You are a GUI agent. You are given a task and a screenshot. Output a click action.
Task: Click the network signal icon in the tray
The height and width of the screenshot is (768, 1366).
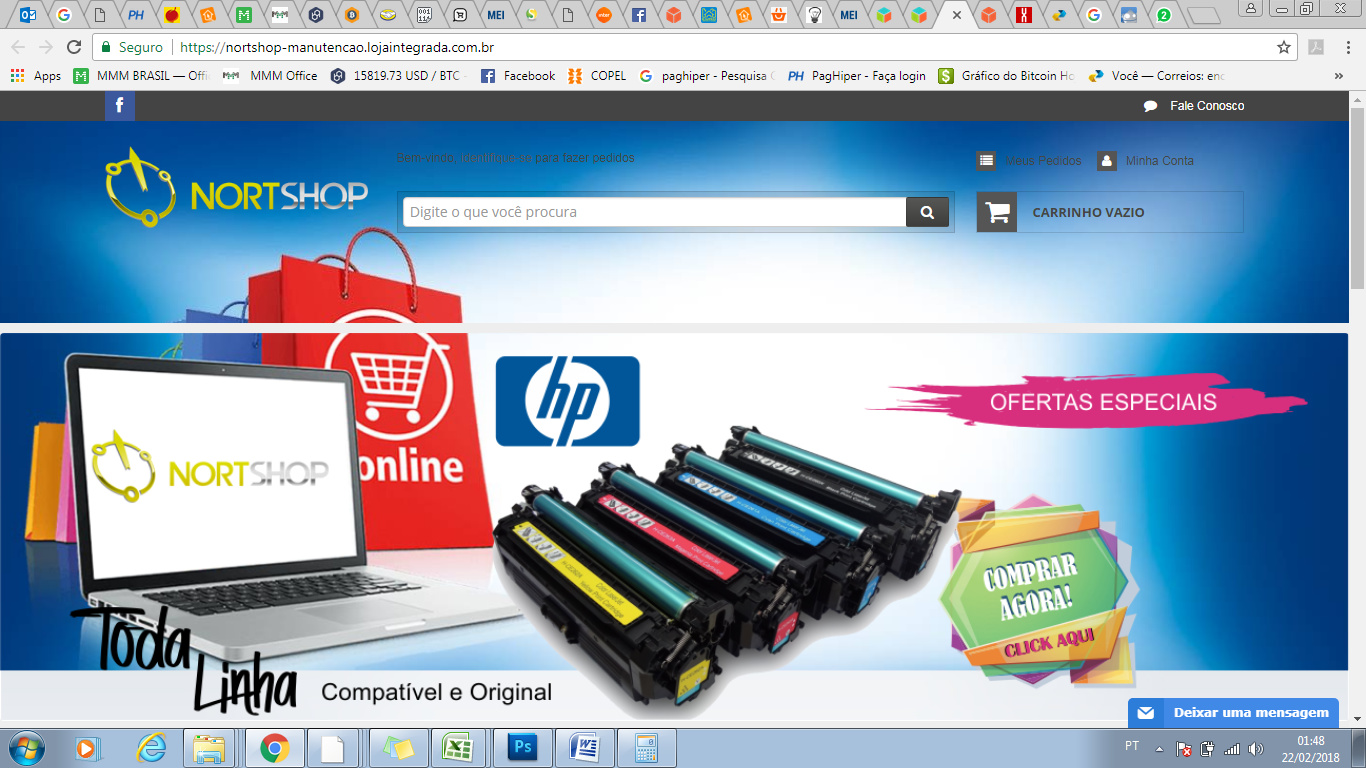click(1232, 748)
